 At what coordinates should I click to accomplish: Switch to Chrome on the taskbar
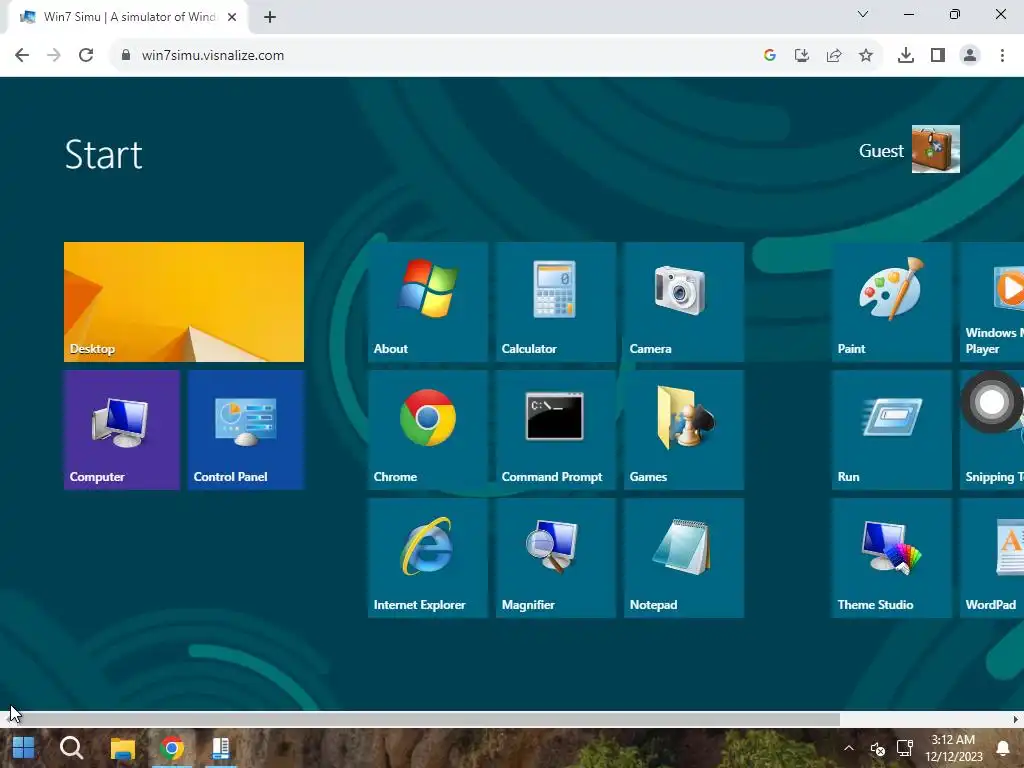172,748
